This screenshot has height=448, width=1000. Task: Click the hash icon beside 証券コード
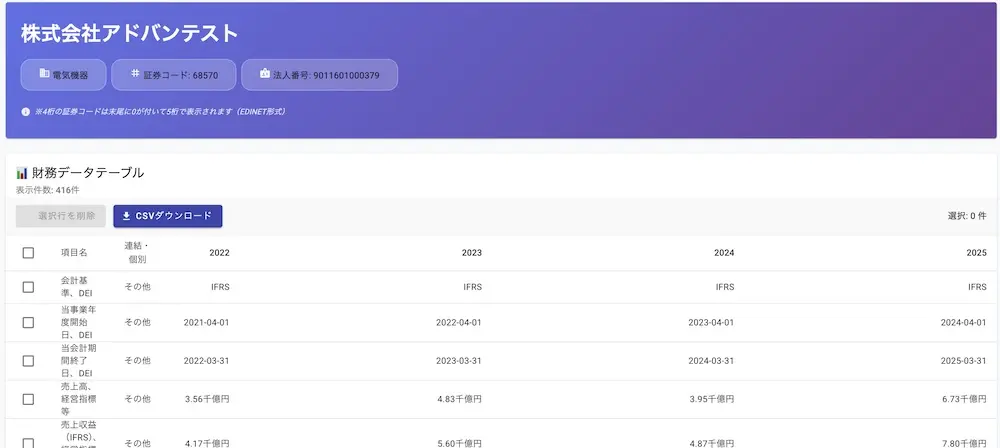pos(135,73)
